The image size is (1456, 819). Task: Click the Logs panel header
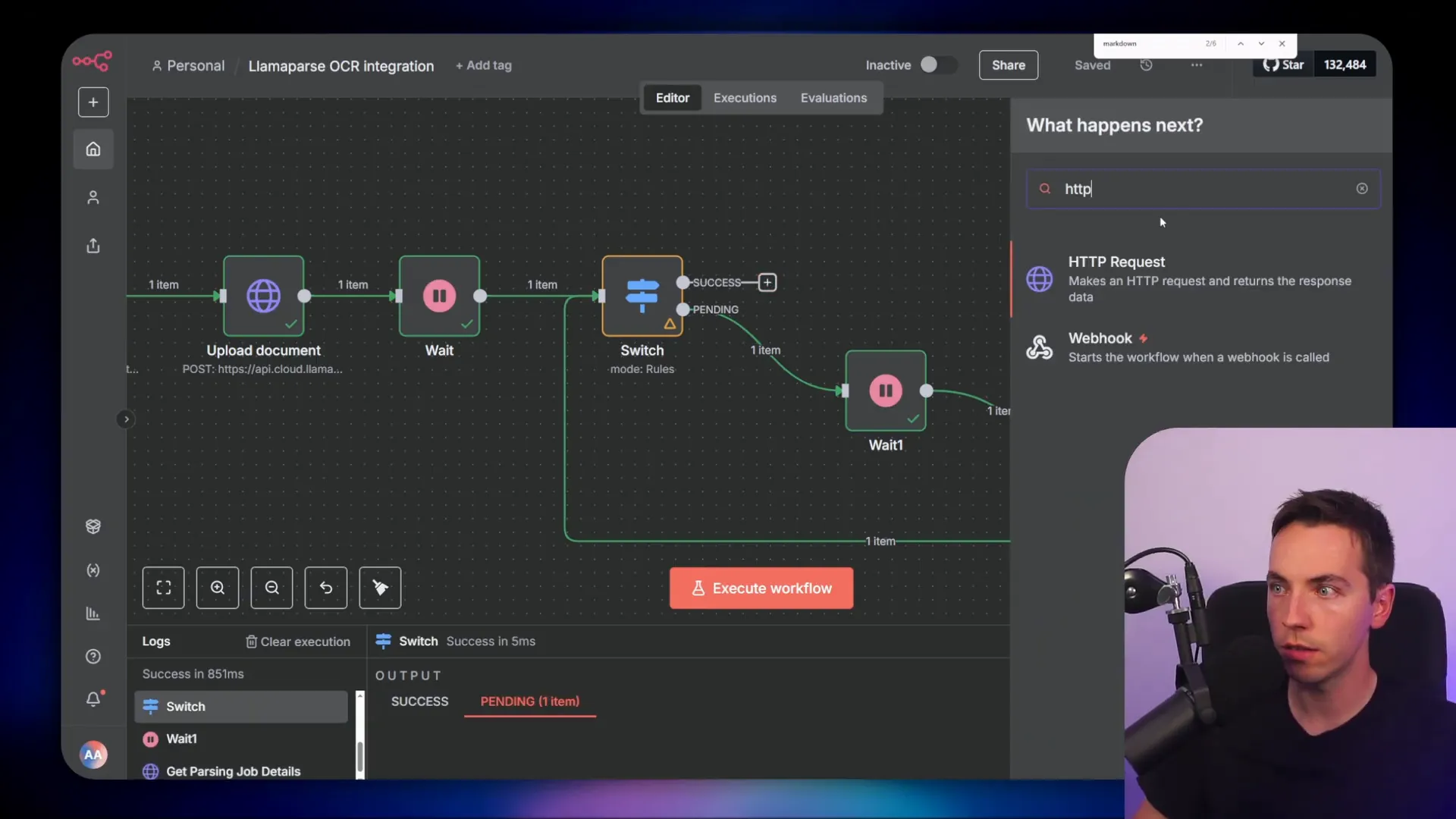[156, 642]
